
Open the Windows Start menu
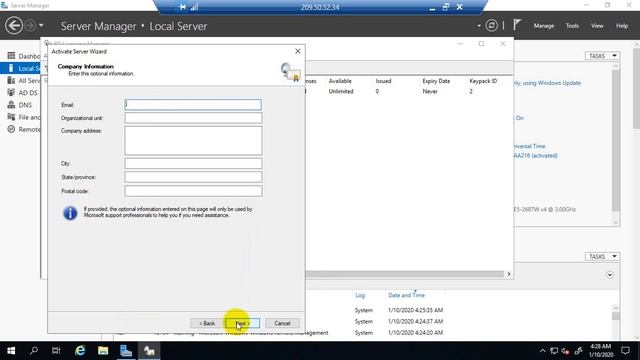[11, 351]
